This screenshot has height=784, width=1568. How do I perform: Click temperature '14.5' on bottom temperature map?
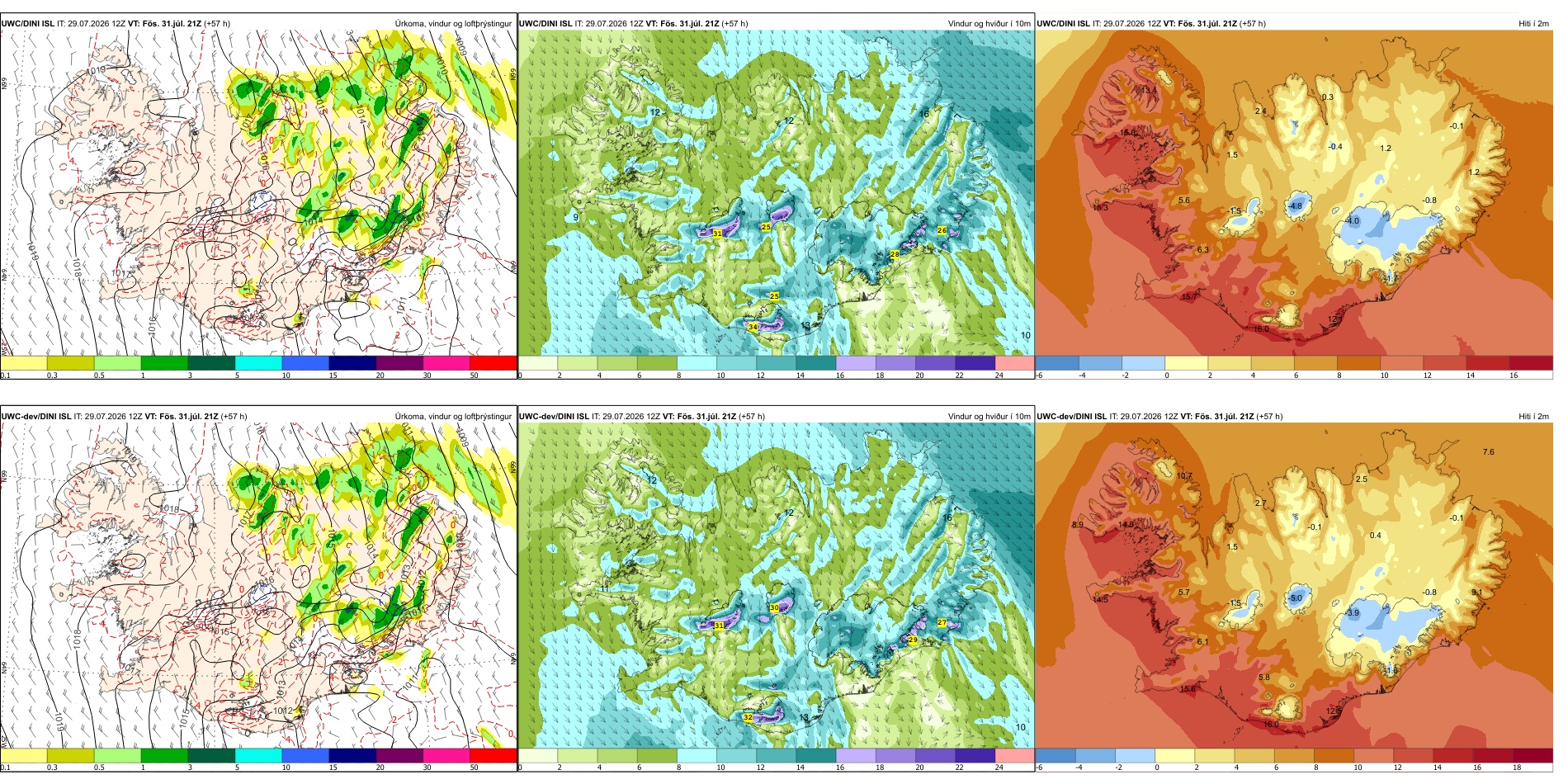1100,599
